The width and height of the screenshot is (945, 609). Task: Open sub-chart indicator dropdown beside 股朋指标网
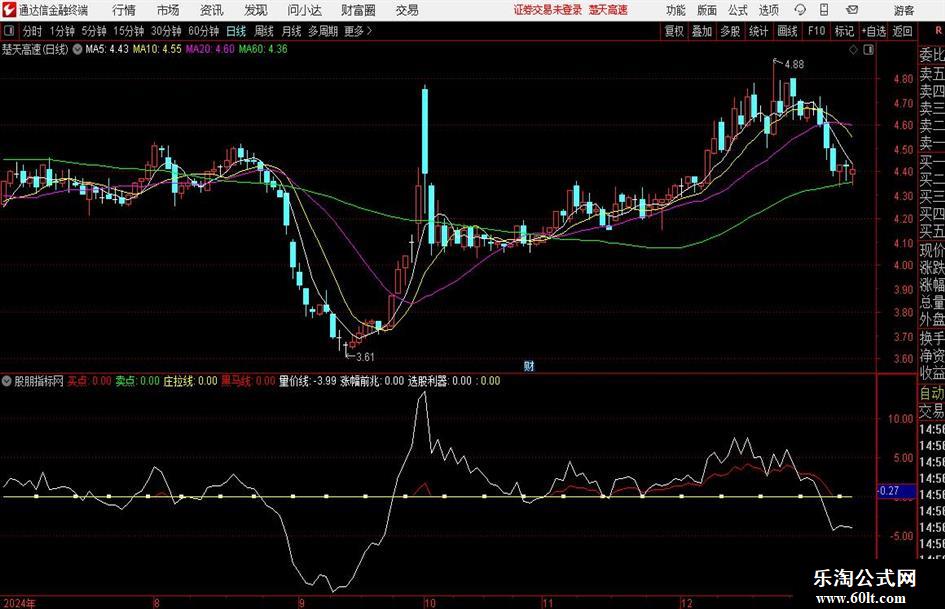(x=7, y=381)
